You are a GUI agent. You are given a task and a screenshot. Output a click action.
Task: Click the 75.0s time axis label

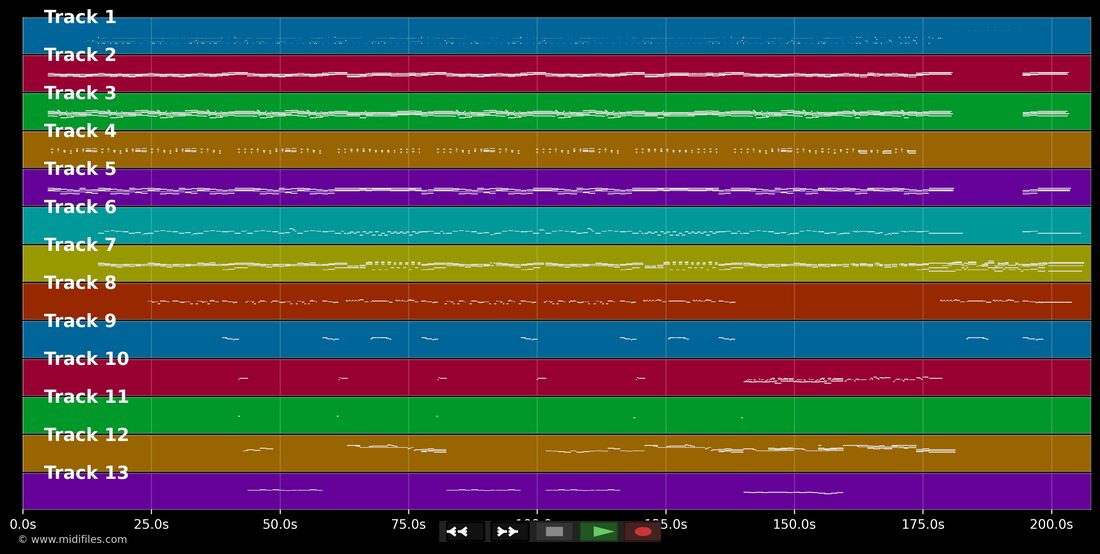(x=408, y=524)
